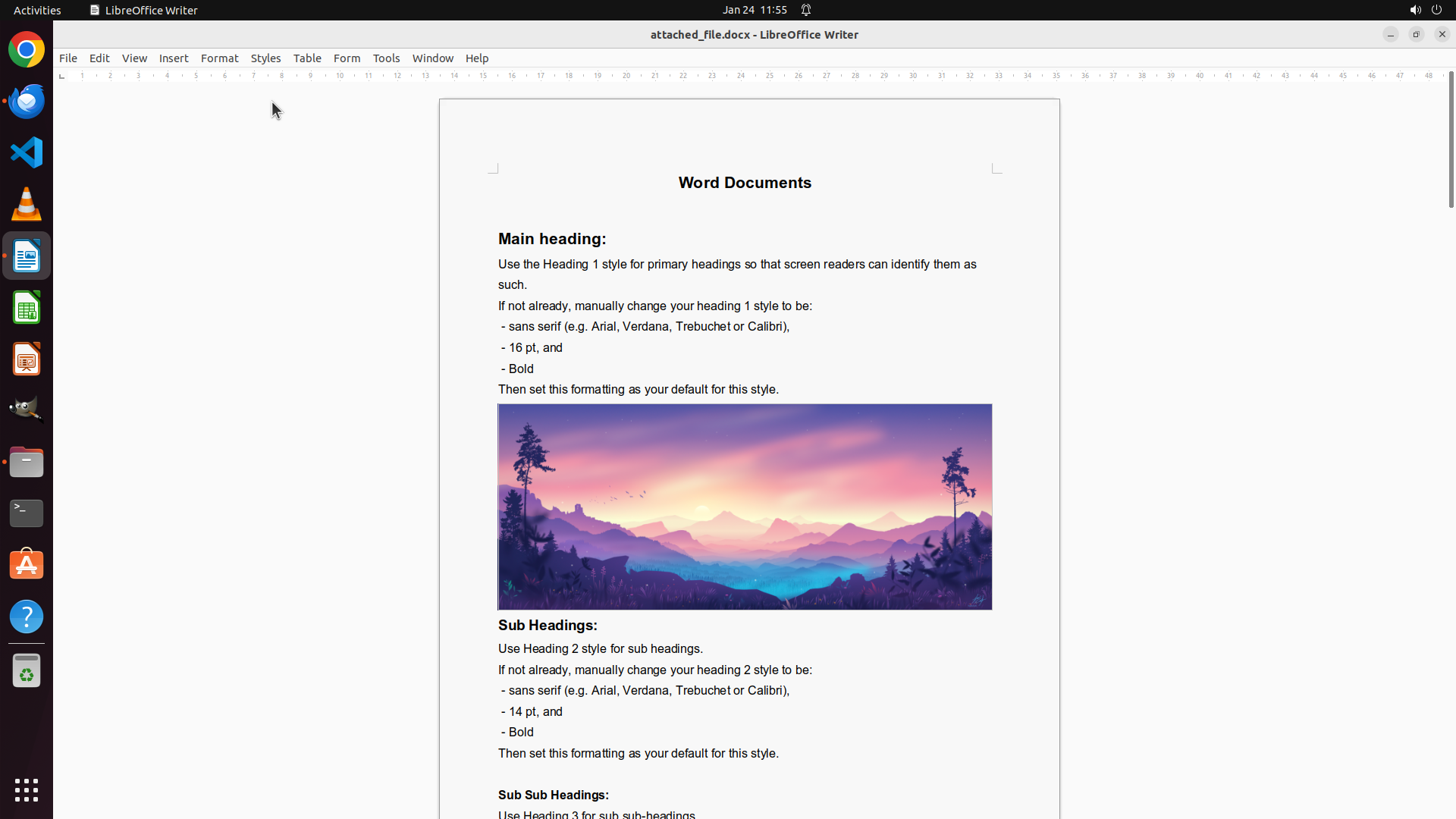This screenshot has width=1456, height=819.
Task: Select the sunset landscape image
Action: [x=745, y=507]
